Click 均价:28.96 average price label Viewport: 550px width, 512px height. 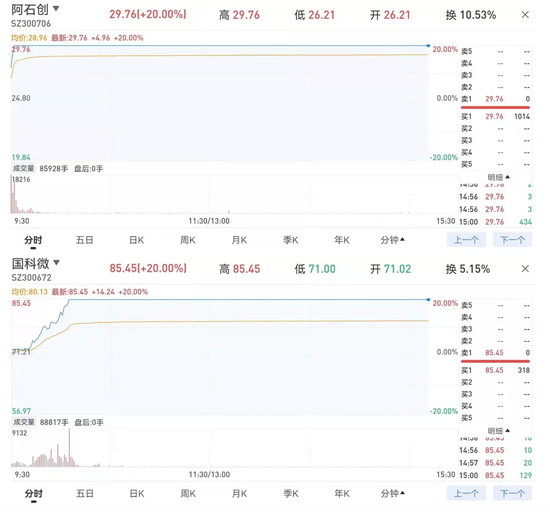click(x=29, y=38)
